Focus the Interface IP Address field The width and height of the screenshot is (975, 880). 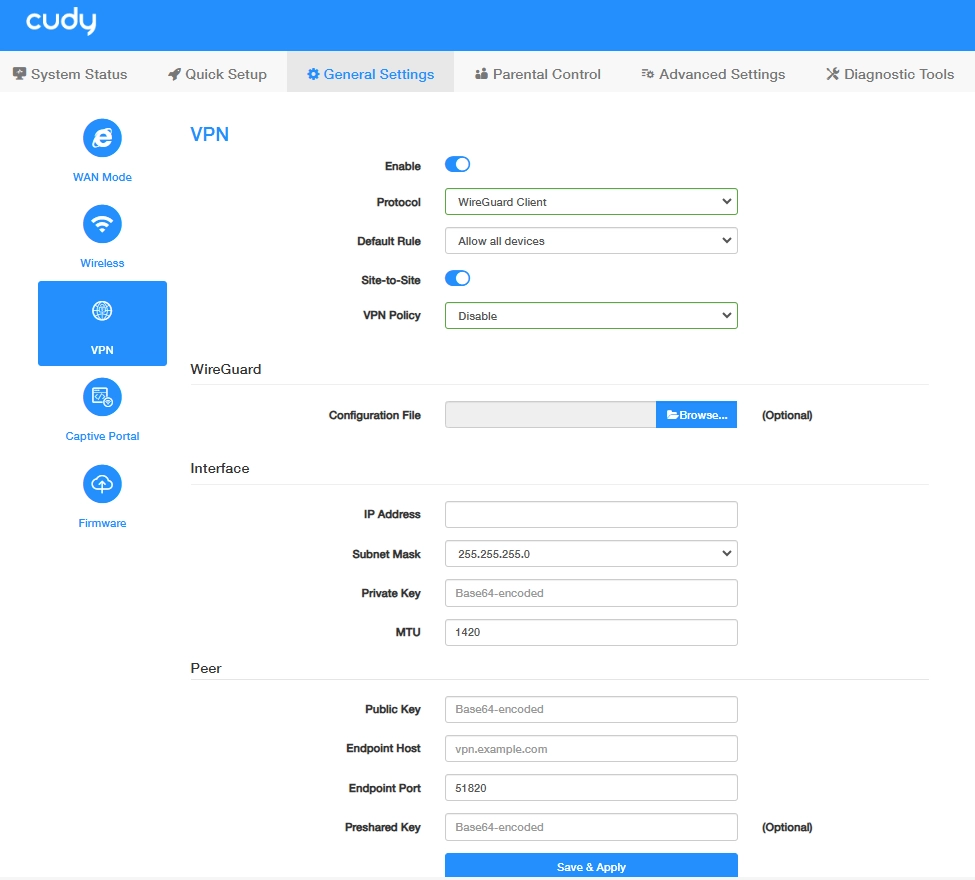591,514
